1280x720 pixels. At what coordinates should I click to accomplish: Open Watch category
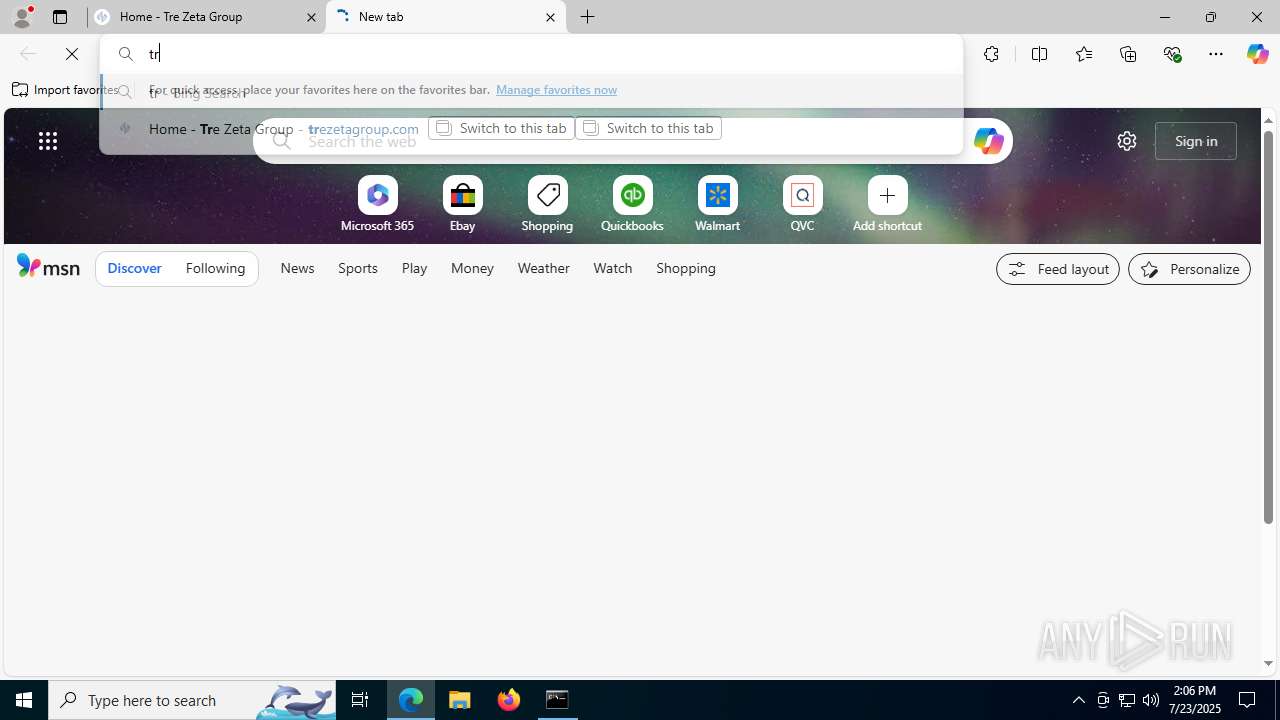click(x=612, y=268)
